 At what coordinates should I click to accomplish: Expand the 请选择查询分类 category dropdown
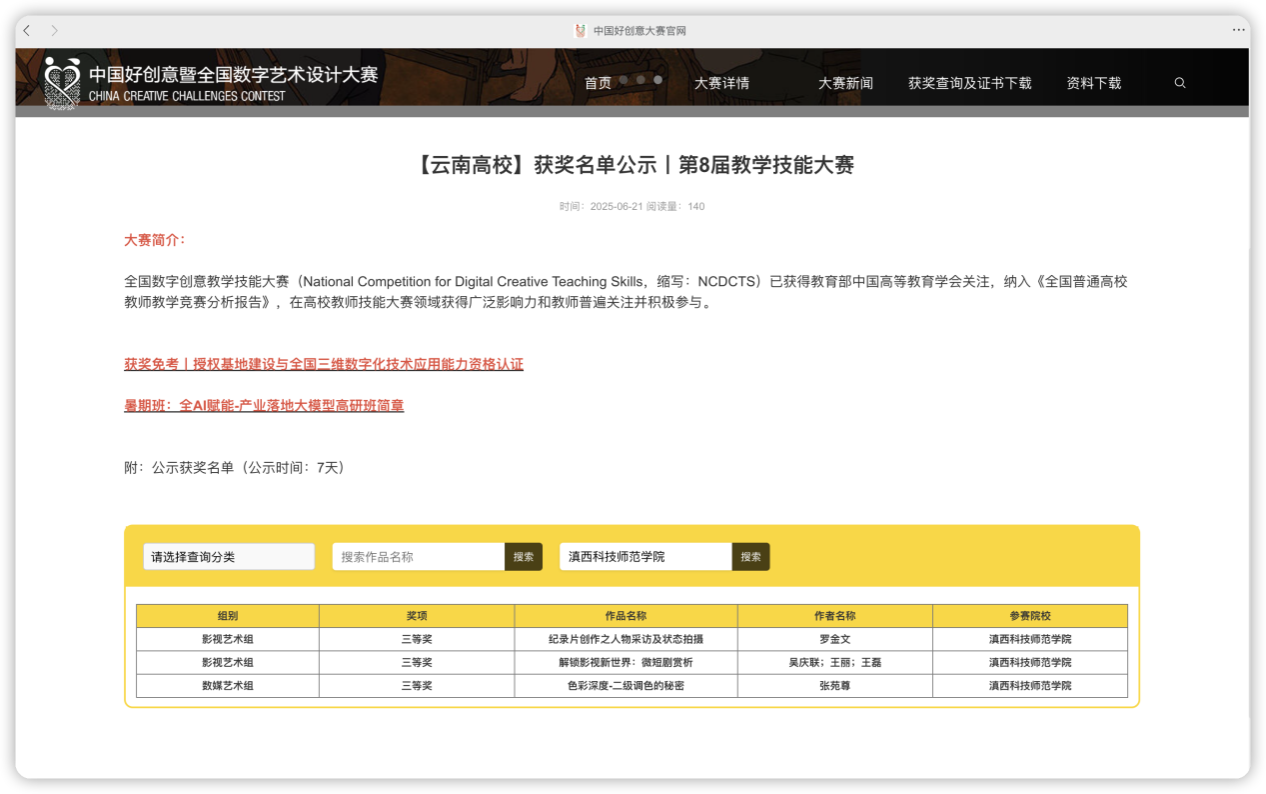click(229, 557)
